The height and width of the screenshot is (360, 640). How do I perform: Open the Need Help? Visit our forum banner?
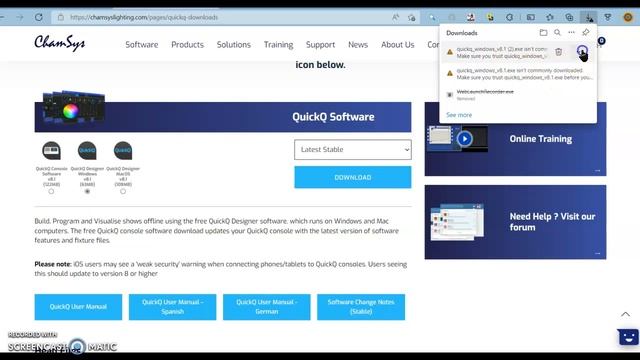[515, 222]
